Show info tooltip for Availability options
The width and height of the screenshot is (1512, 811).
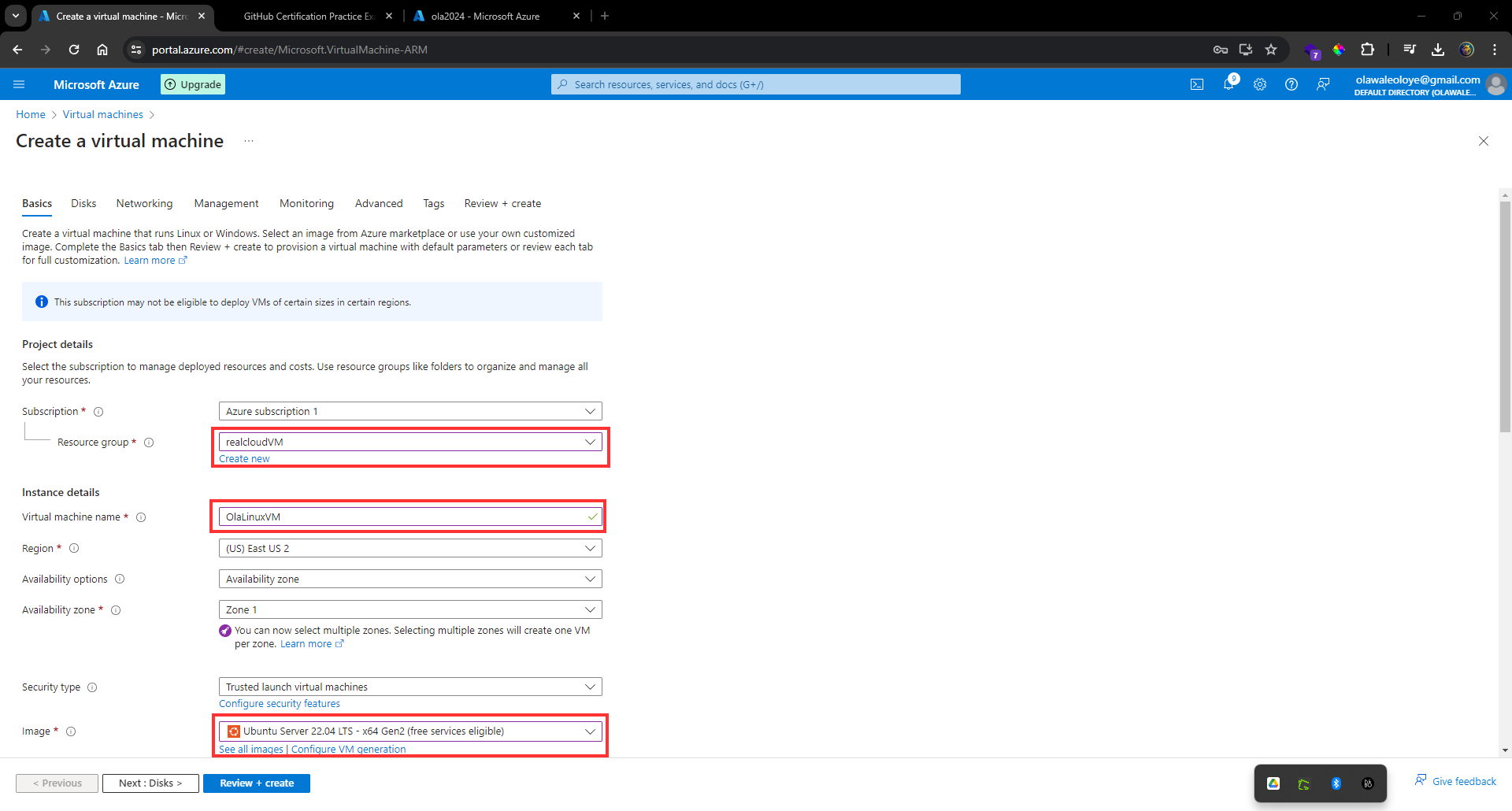[x=120, y=579]
